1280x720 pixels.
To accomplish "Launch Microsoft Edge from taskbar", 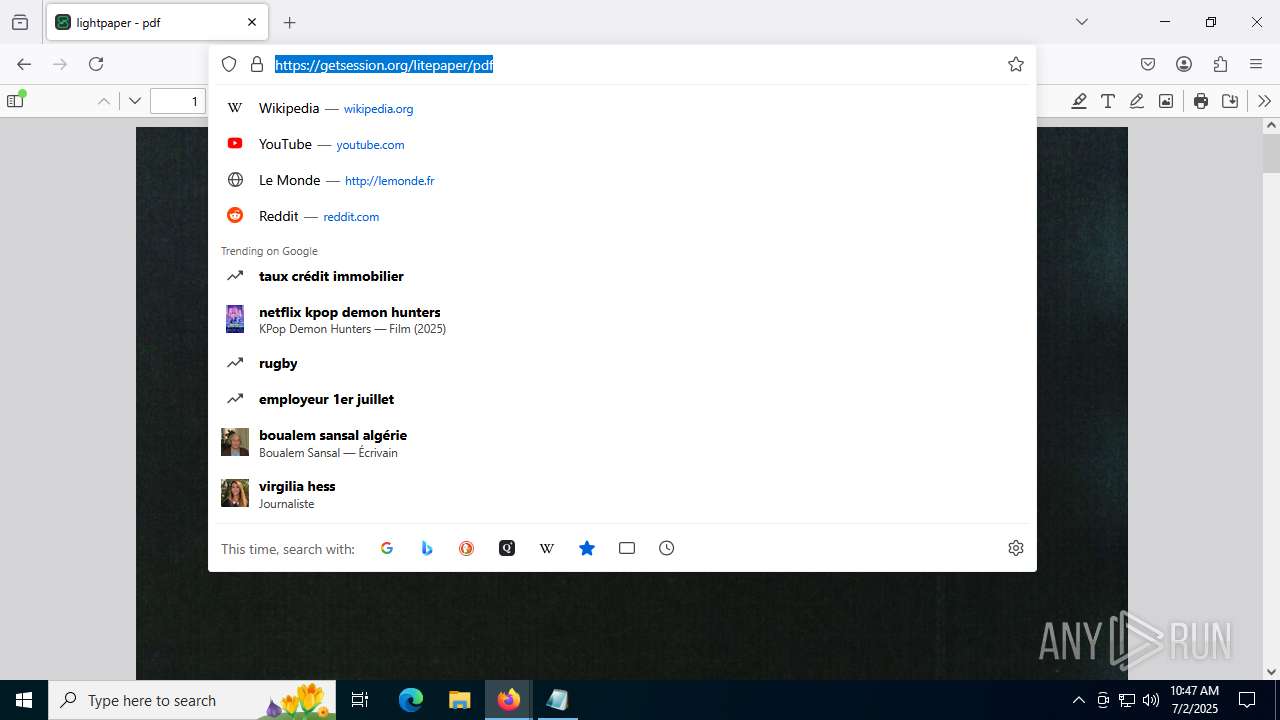I will pos(411,700).
